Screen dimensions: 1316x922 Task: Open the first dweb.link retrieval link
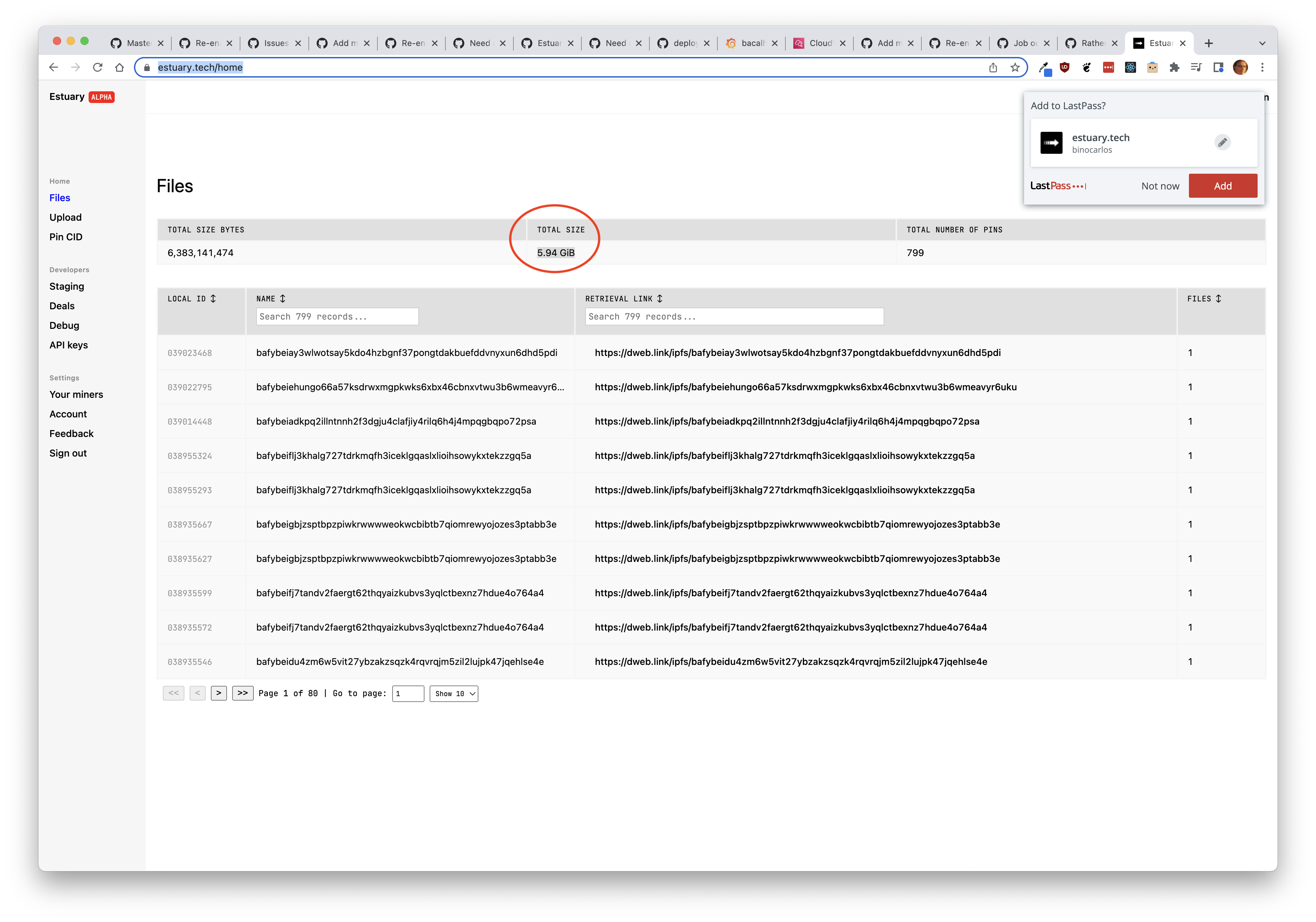coord(797,353)
